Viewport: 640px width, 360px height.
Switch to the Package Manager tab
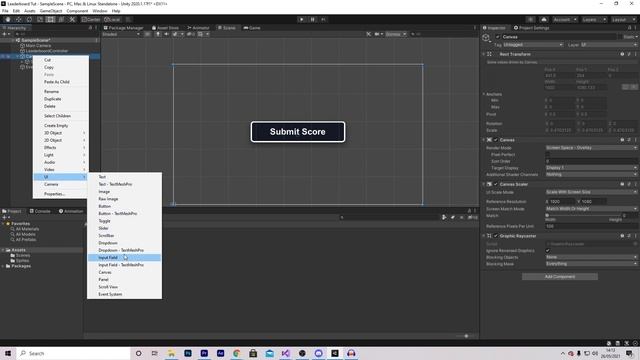coord(123,28)
